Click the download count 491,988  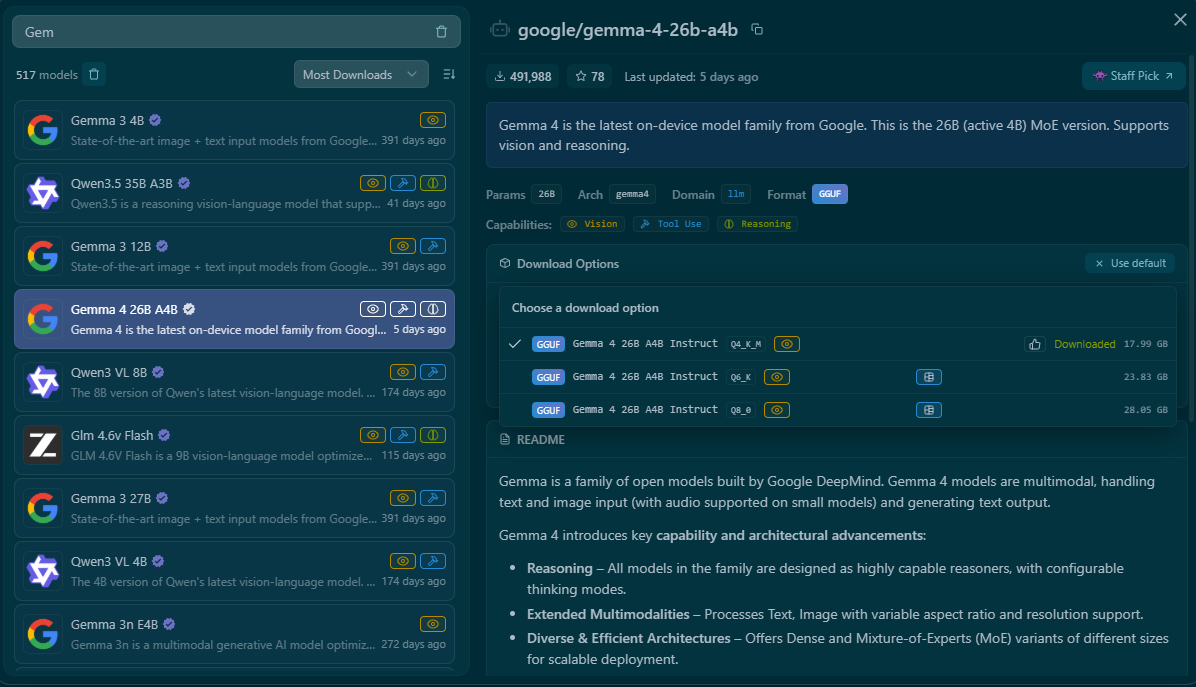(522, 76)
